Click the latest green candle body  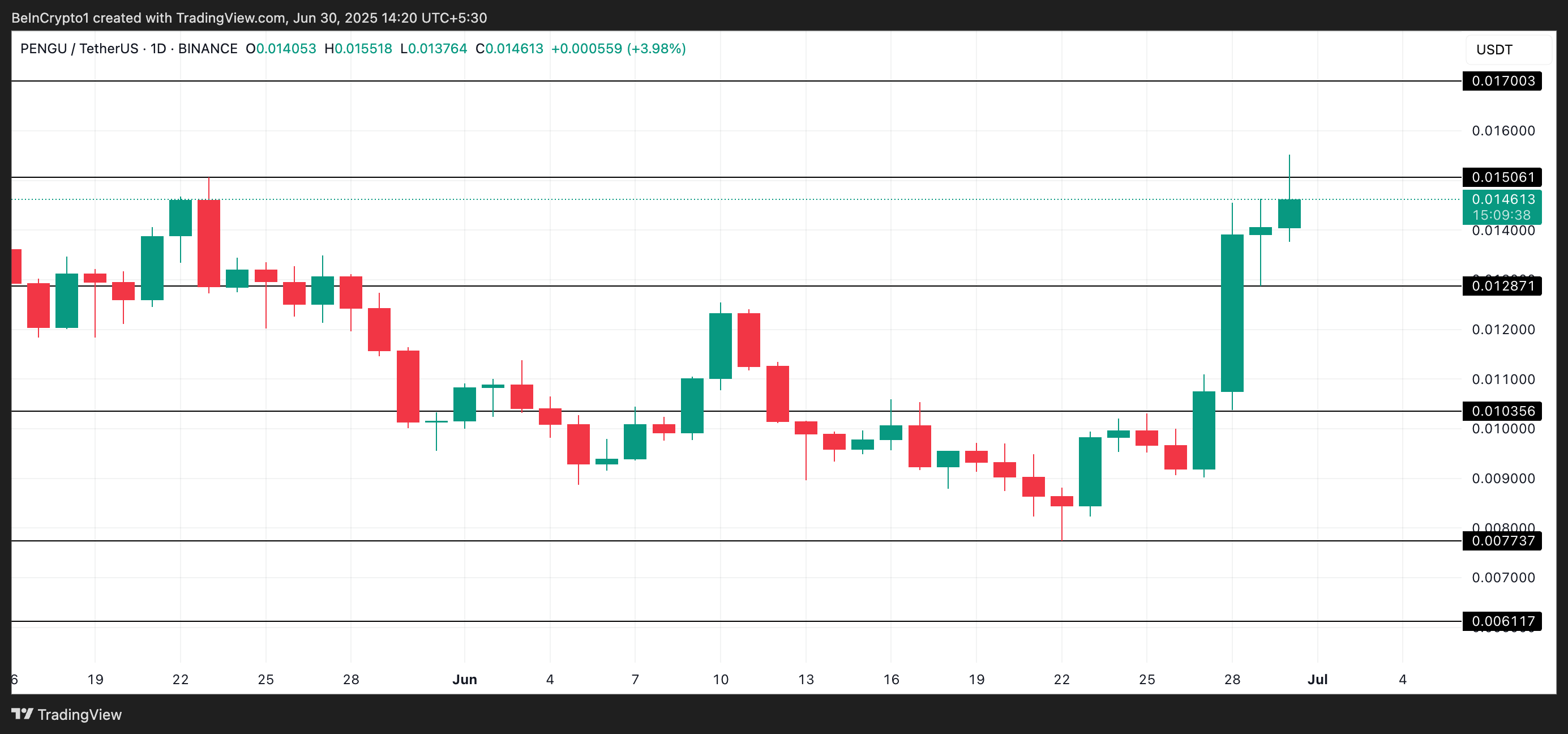coord(1289,214)
